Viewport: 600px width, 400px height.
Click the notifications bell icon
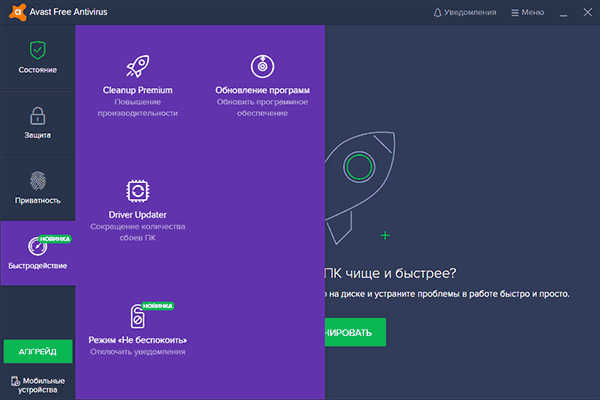click(437, 13)
